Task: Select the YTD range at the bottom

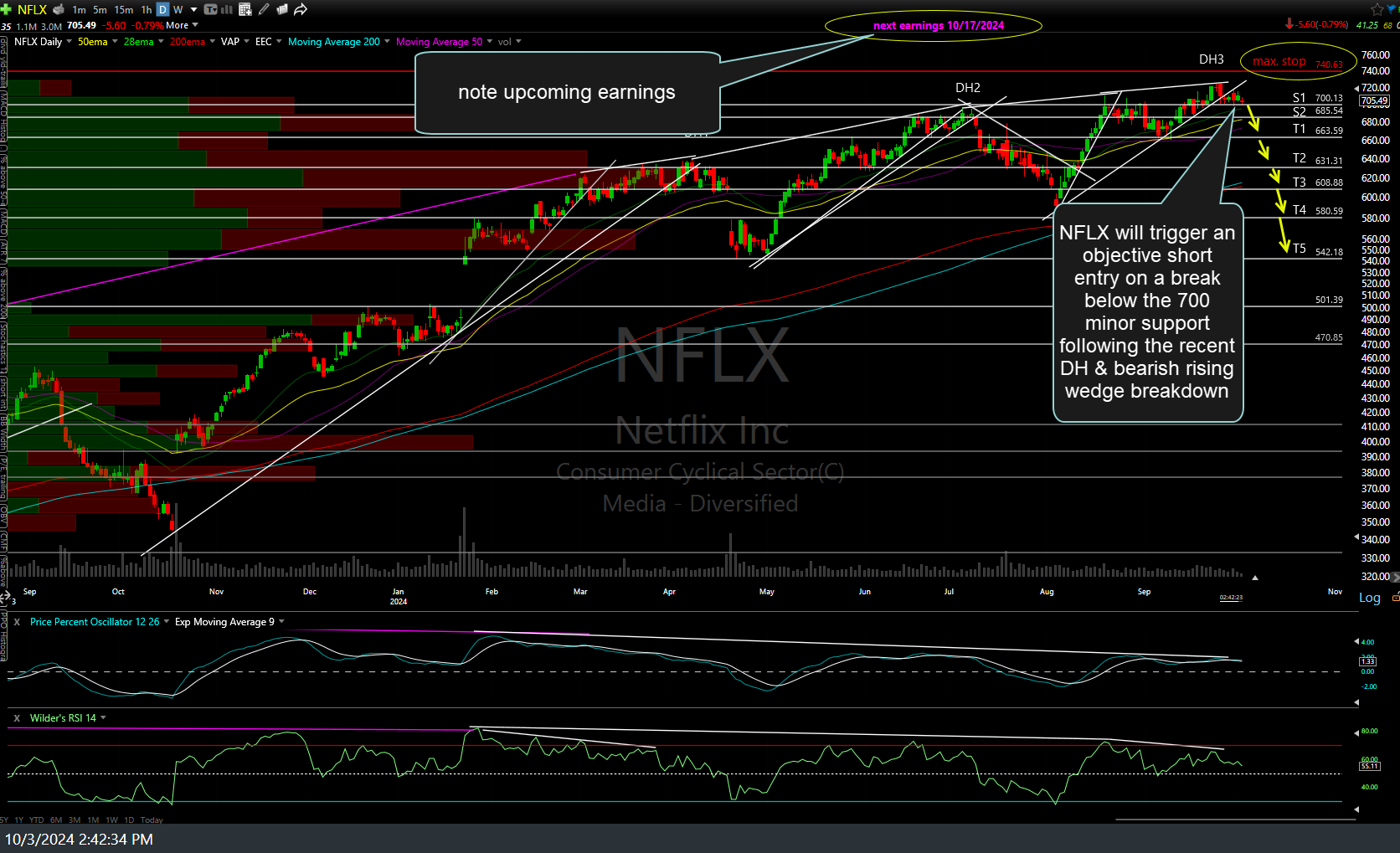Action: [x=37, y=820]
